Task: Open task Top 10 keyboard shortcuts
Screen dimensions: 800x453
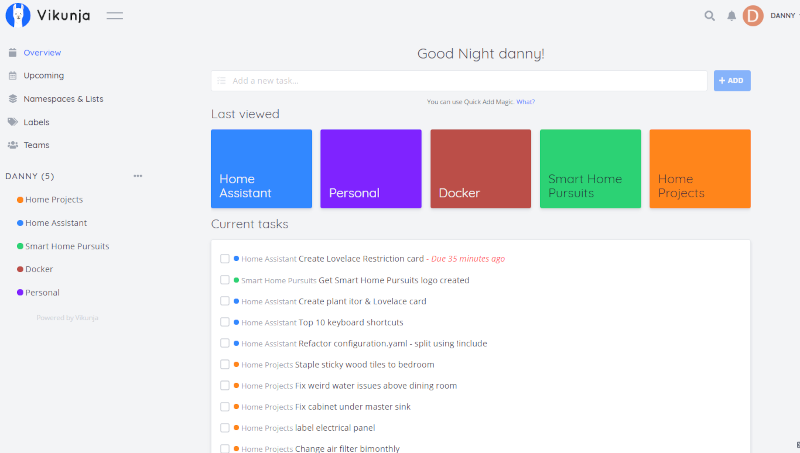Action: (x=351, y=322)
